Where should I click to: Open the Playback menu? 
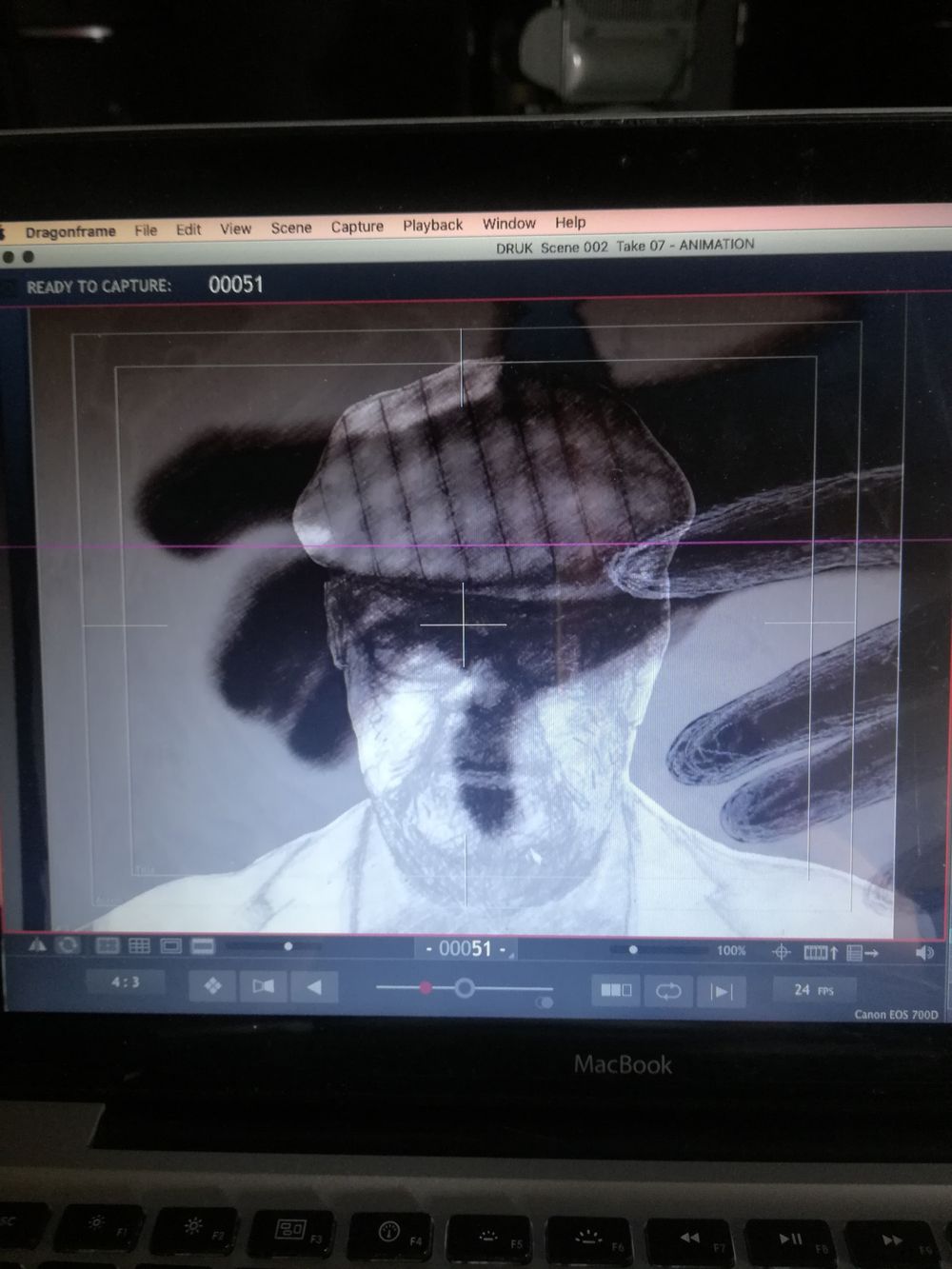pyautogui.click(x=432, y=225)
